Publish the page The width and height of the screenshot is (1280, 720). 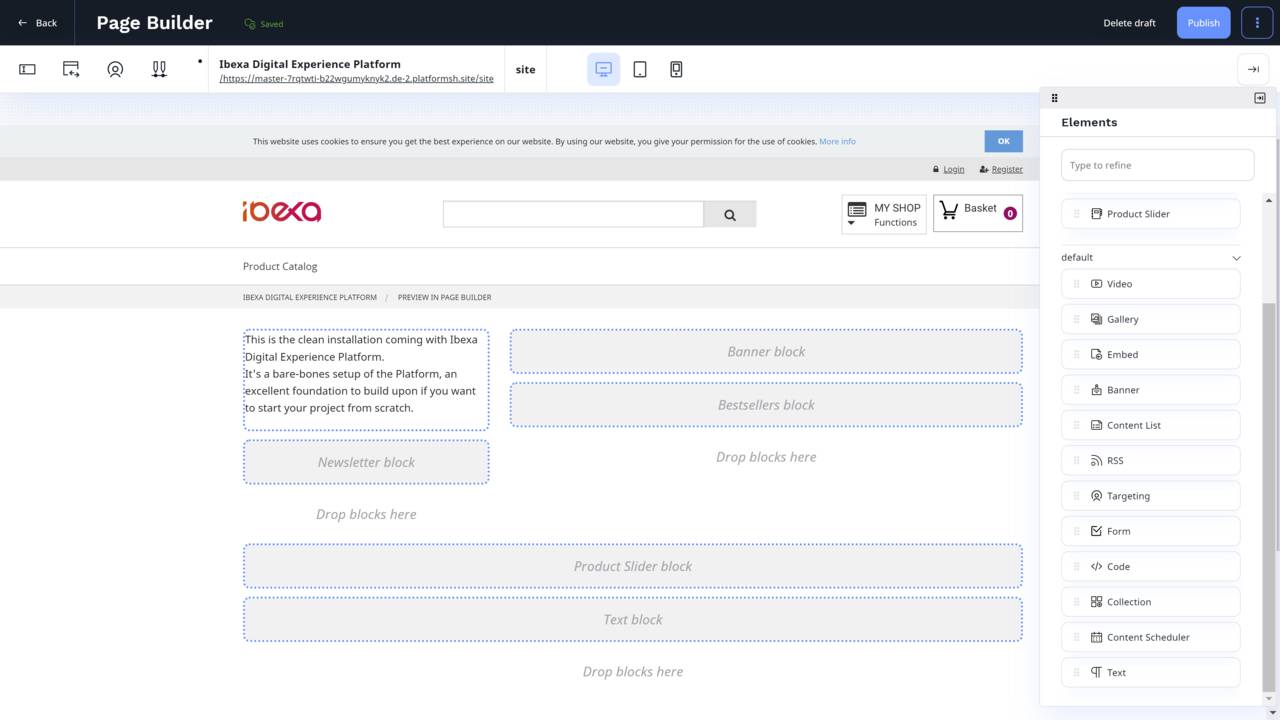tap(1203, 23)
